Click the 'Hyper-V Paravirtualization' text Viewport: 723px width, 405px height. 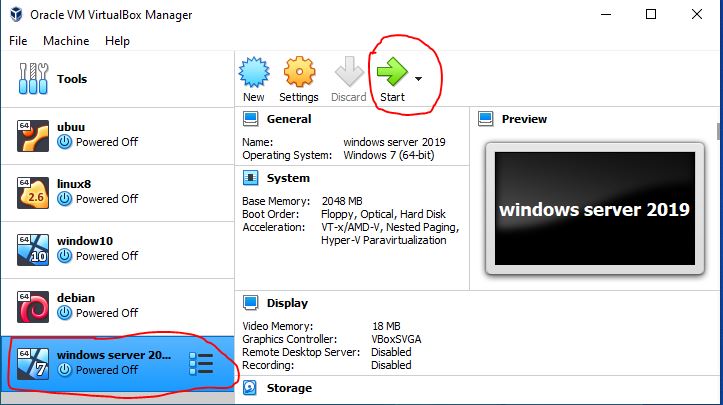pyautogui.click(x=384, y=240)
